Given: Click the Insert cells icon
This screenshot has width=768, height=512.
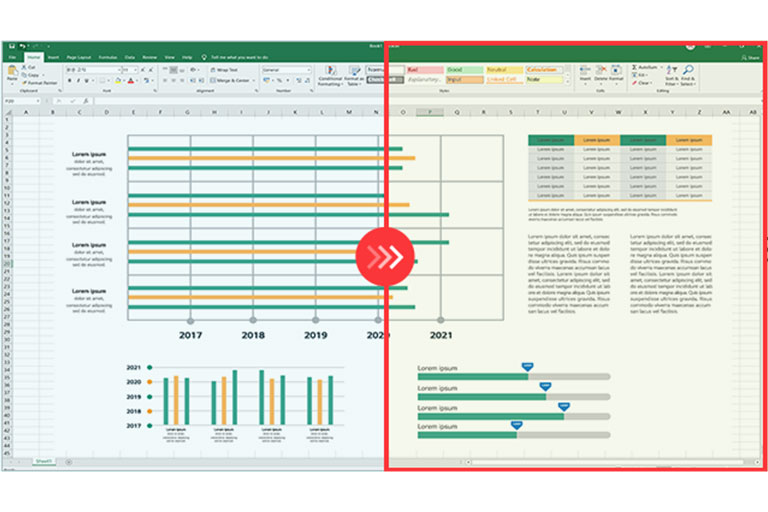Looking at the screenshot, I should 585,73.
